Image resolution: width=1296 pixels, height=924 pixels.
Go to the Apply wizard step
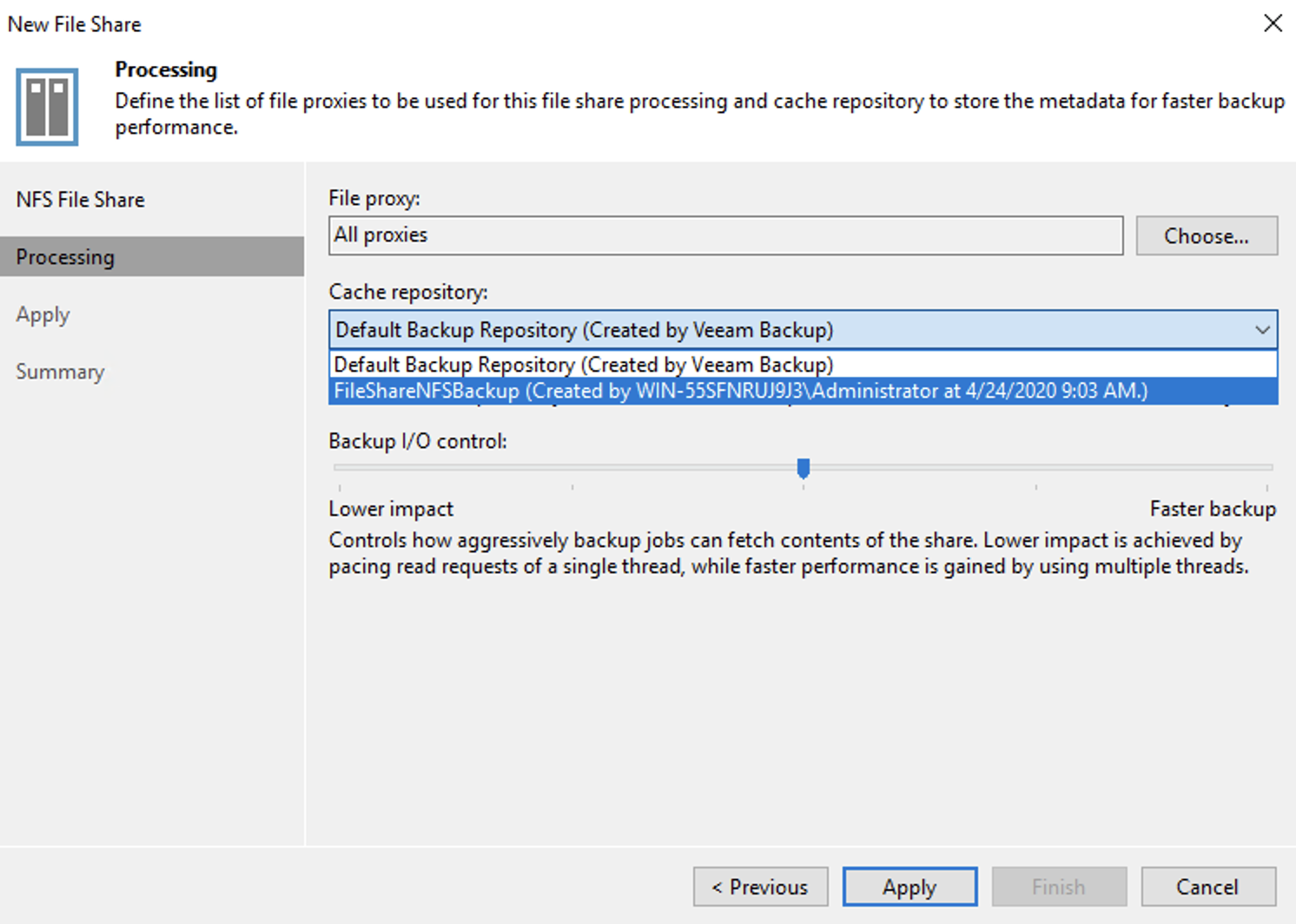[x=43, y=314]
